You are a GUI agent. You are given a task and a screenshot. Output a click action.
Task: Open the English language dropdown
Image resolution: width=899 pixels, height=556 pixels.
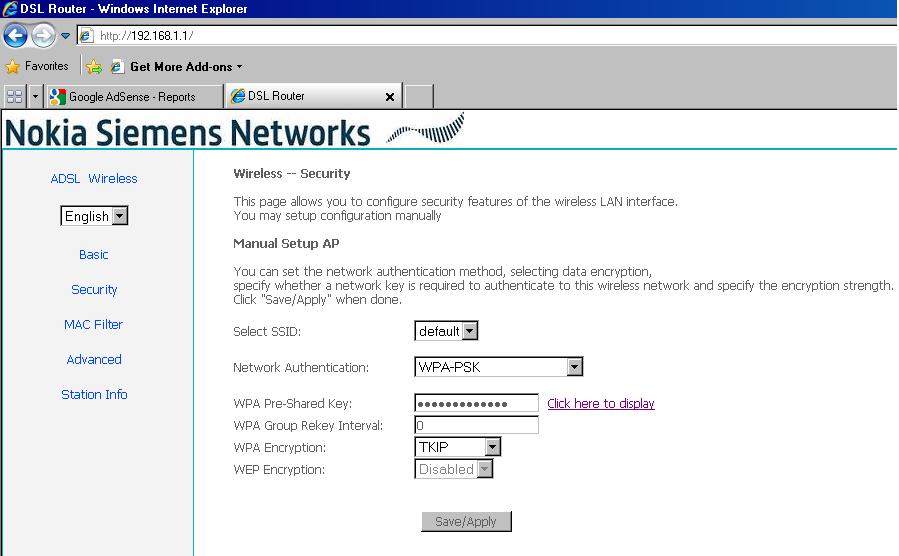(94, 216)
